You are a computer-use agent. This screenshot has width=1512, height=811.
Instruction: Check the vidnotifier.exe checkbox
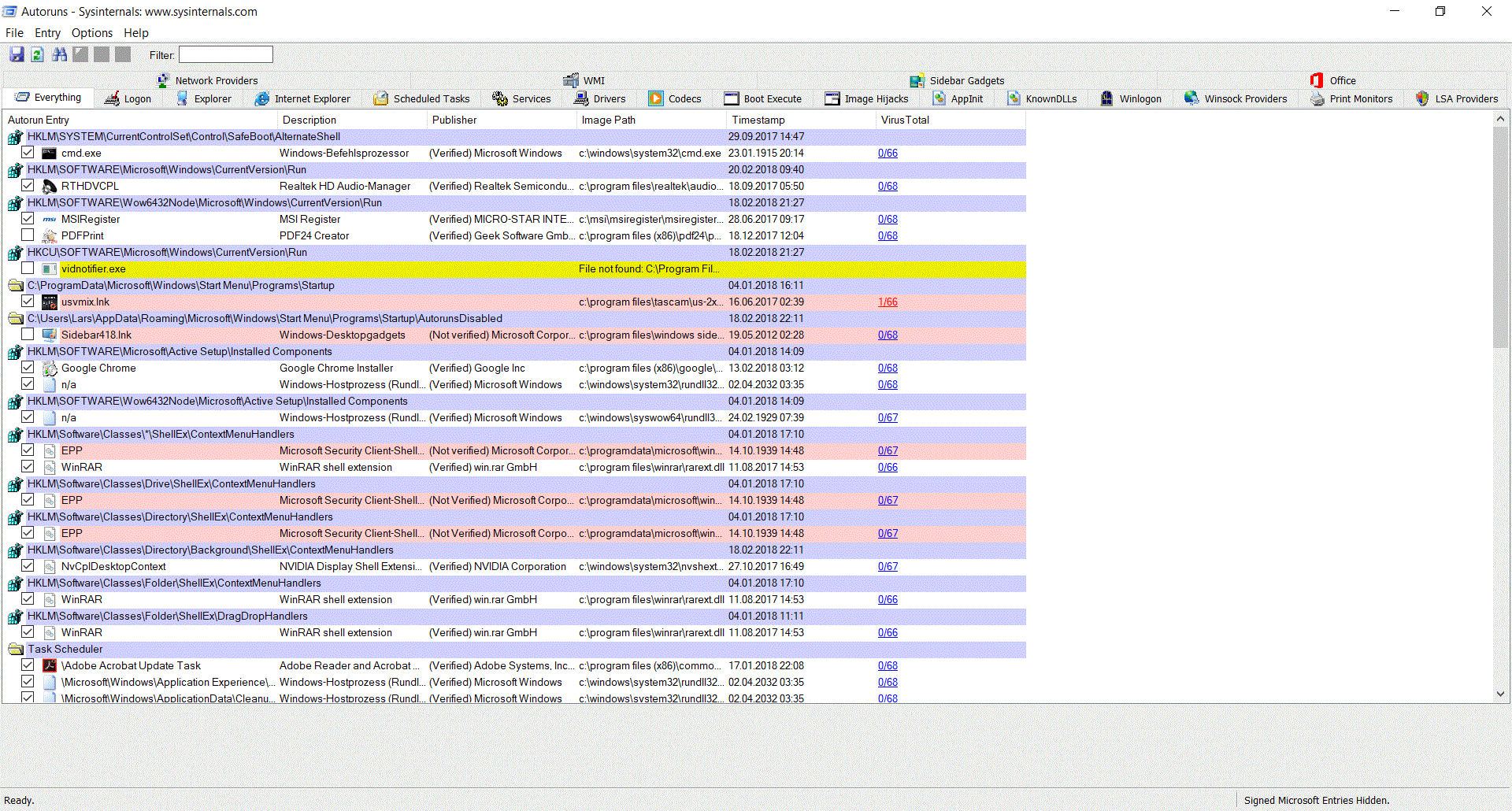(28, 268)
